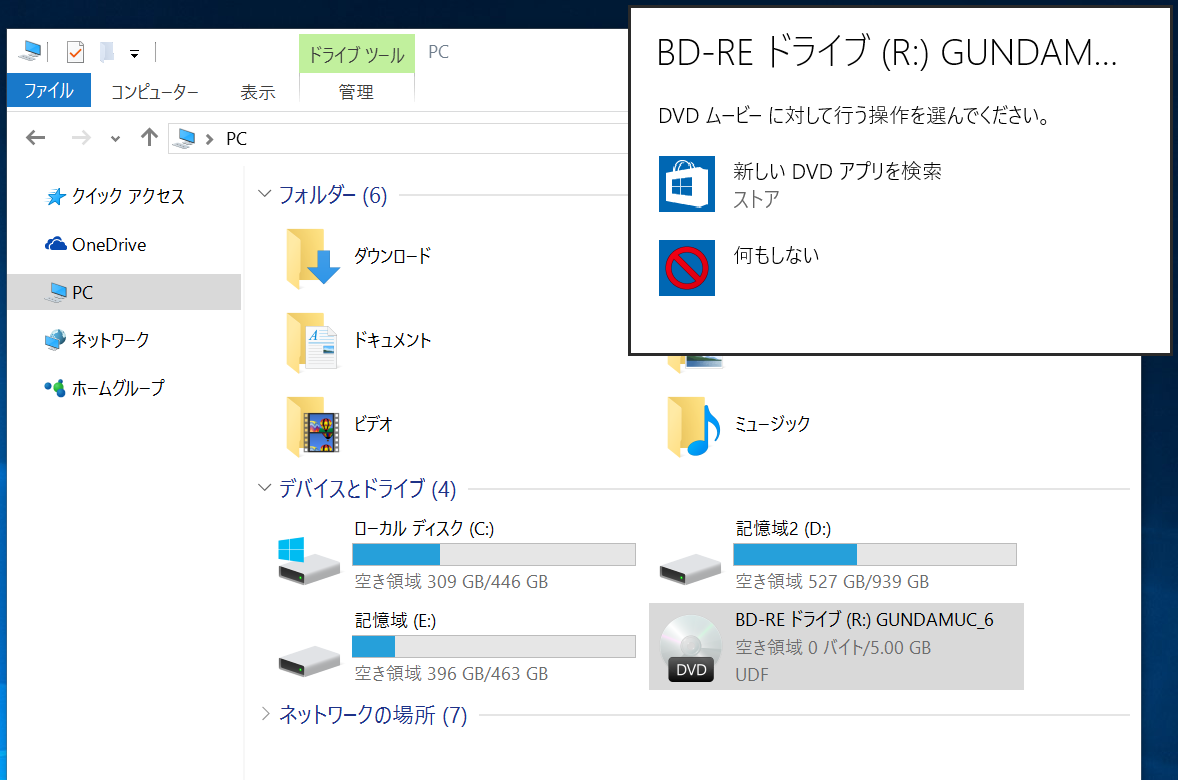Click 空き領域 527 GB/939 GB text
The height and width of the screenshot is (780, 1178).
tap(832, 582)
